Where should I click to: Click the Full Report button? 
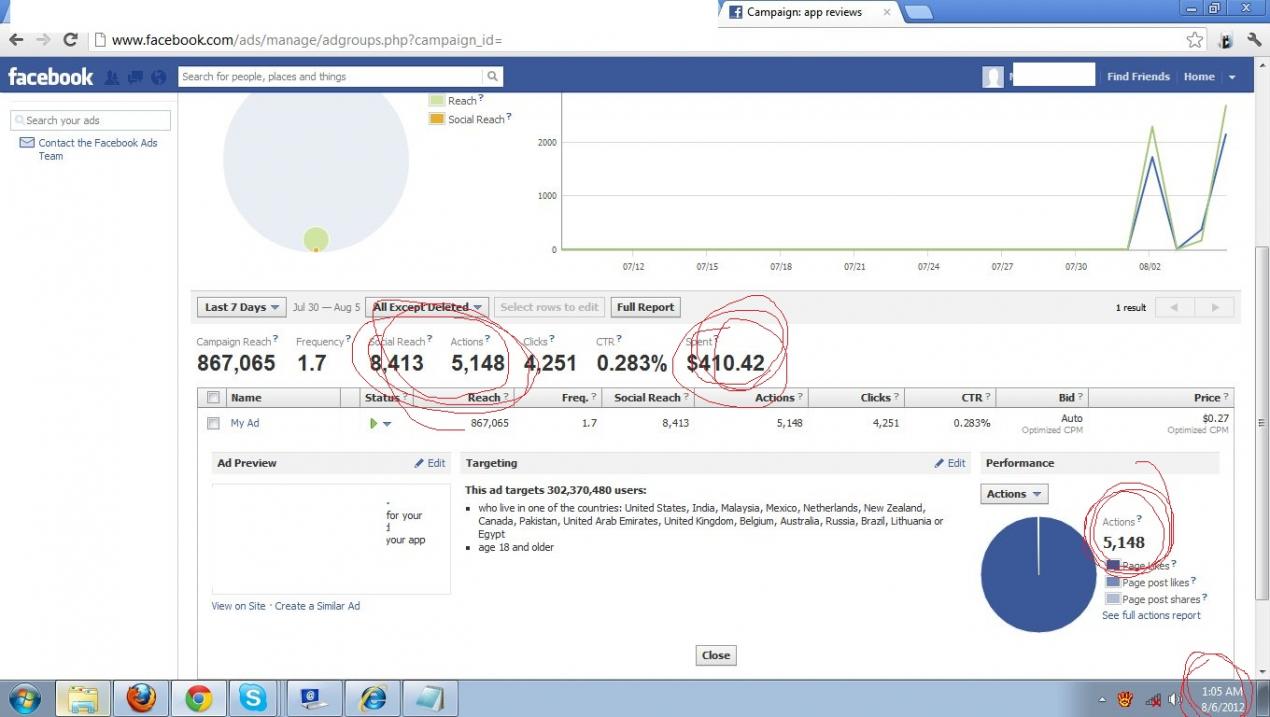[x=646, y=307]
